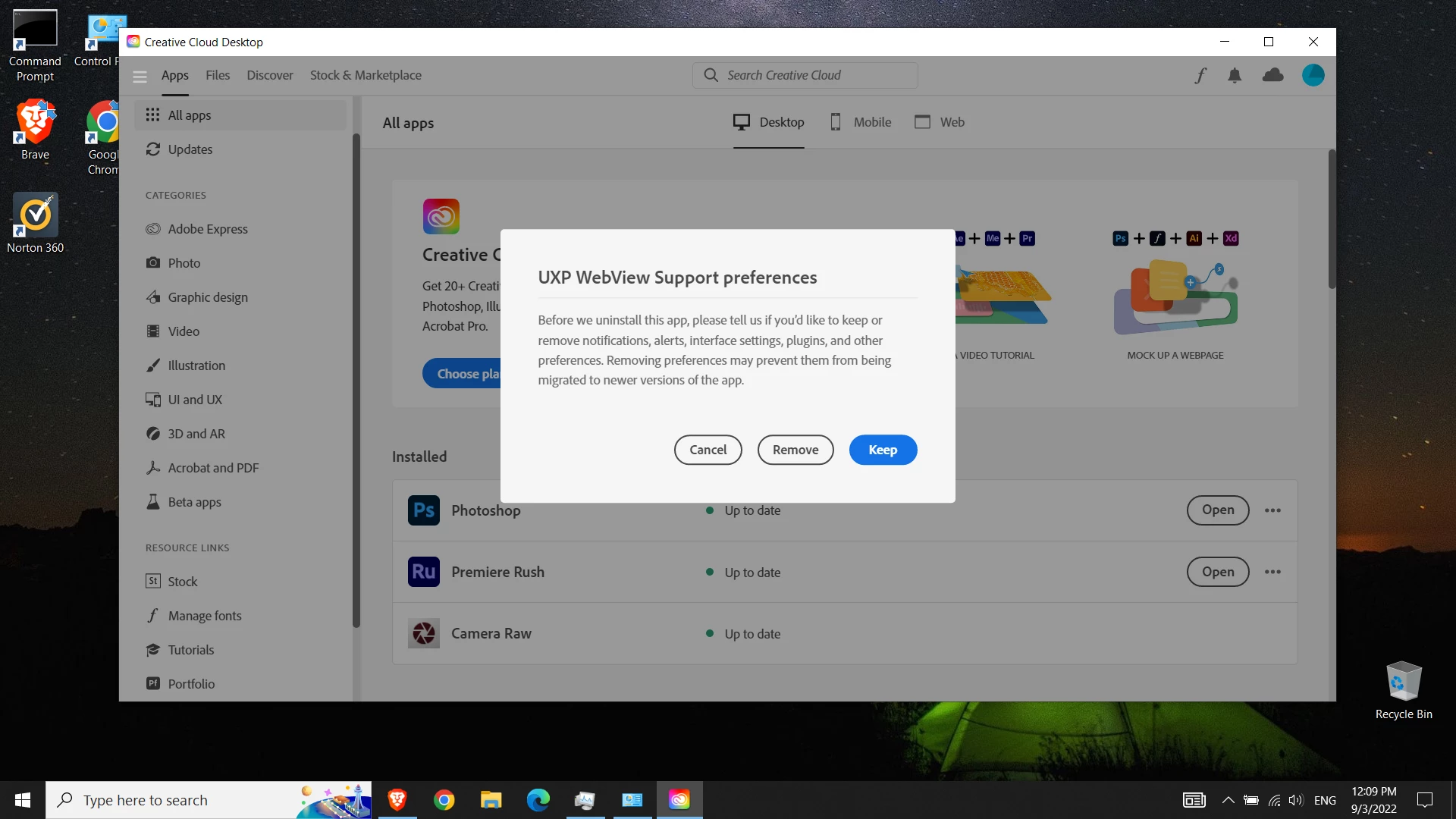Click the fonts icon in header
The height and width of the screenshot is (819, 1456).
pyautogui.click(x=1200, y=75)
